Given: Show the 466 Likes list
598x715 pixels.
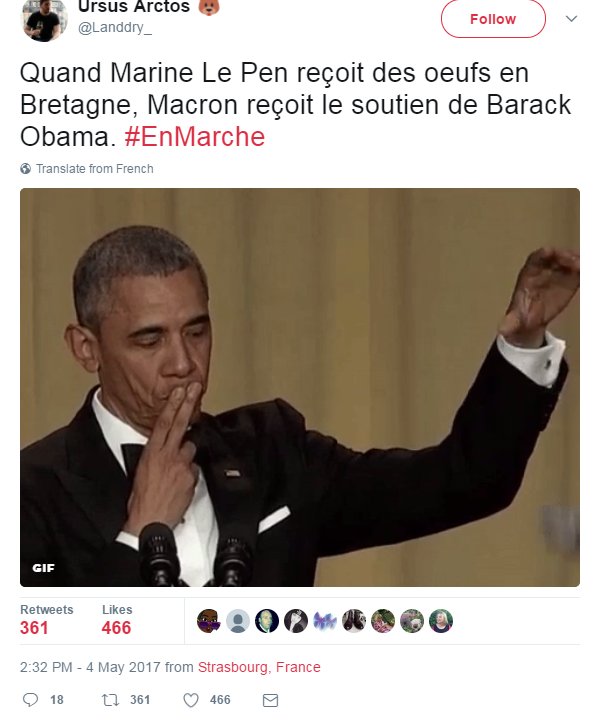Looking at the screenshot, I should 117,620.
